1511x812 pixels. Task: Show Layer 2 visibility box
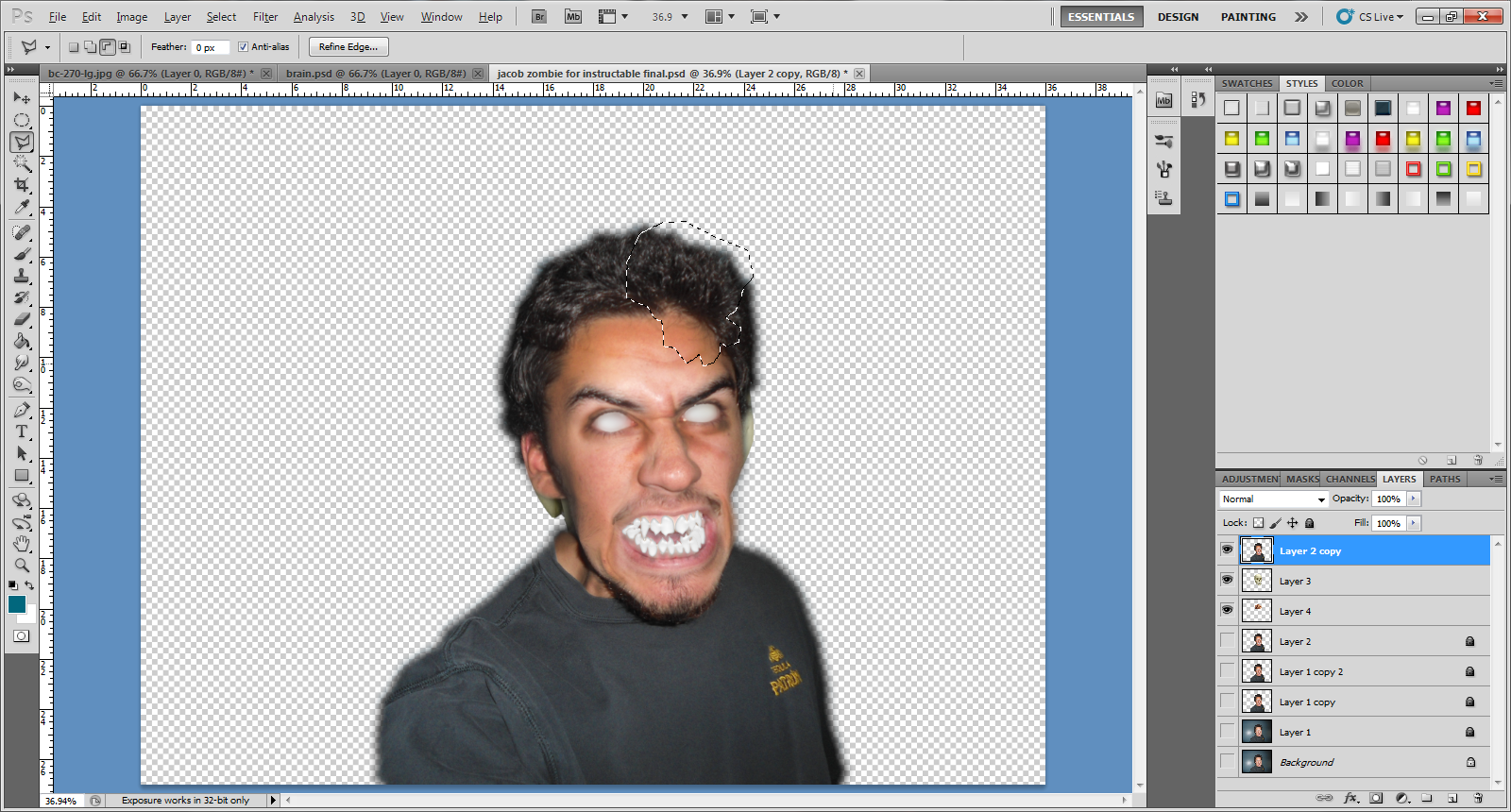pos(1227,640)
